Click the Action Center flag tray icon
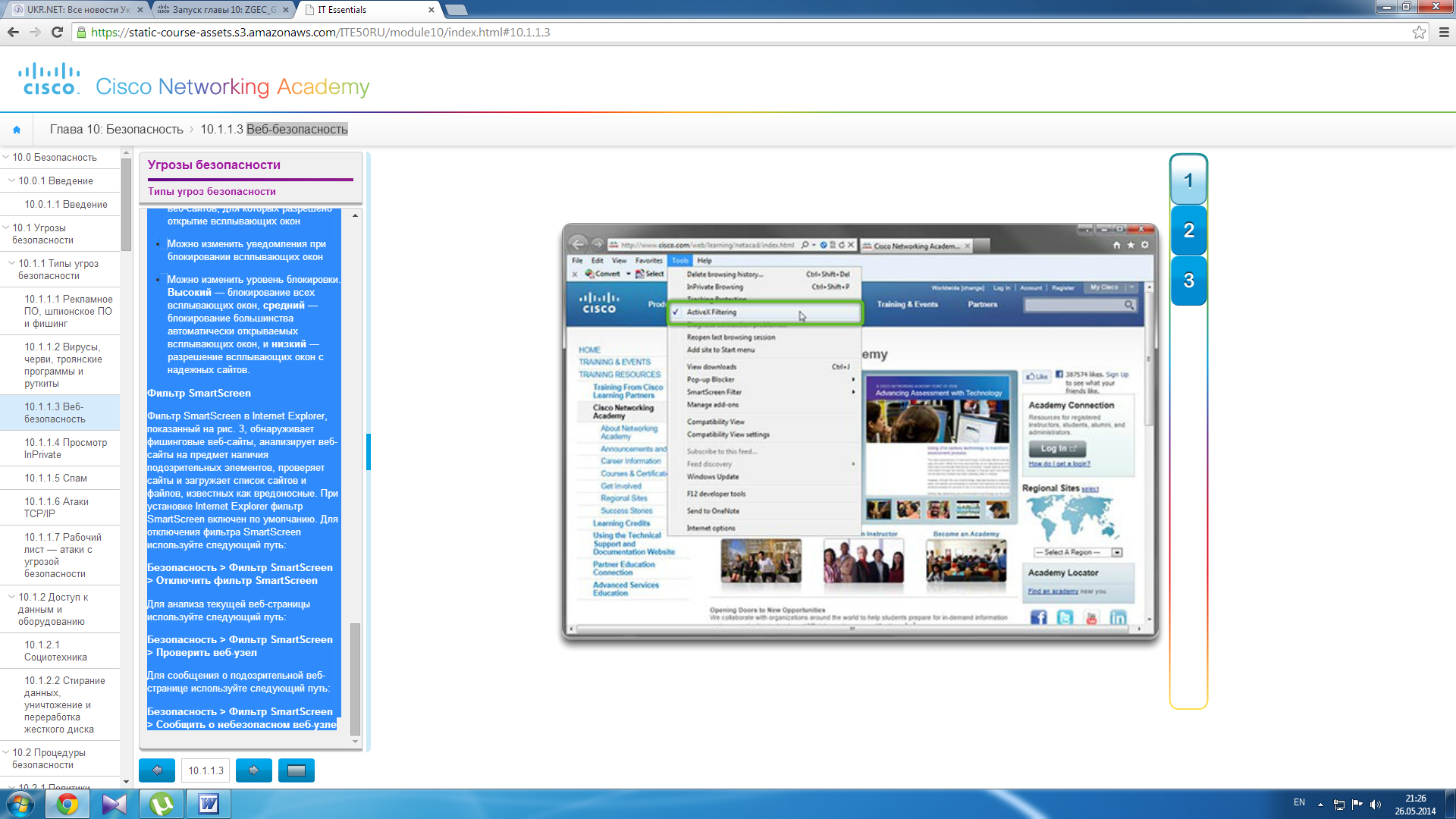The width and height of the screenshot is (1456, 819). click(x=1357, y=805)
